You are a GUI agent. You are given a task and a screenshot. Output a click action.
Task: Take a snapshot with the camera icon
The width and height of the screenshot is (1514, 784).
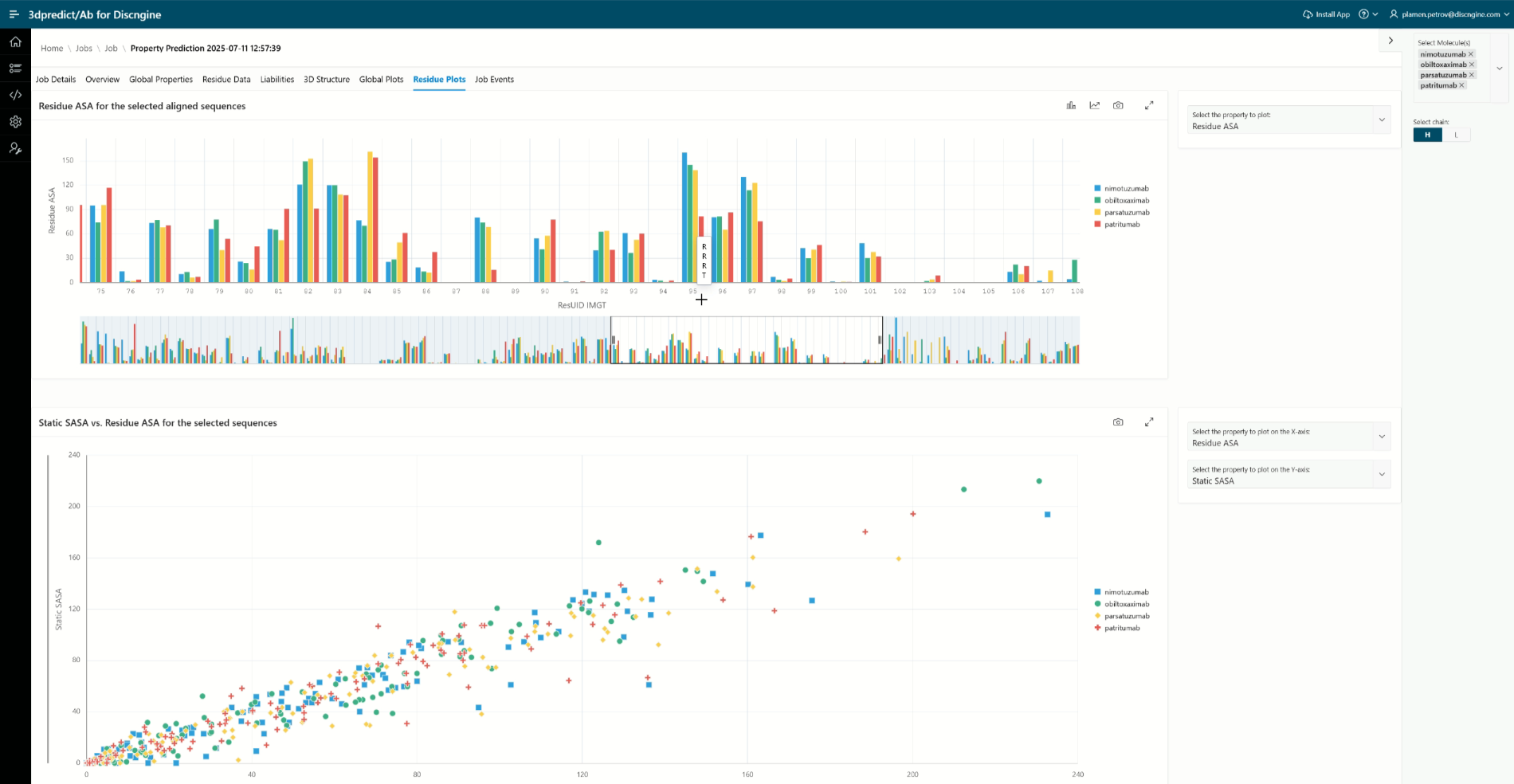click(1118, 104)
